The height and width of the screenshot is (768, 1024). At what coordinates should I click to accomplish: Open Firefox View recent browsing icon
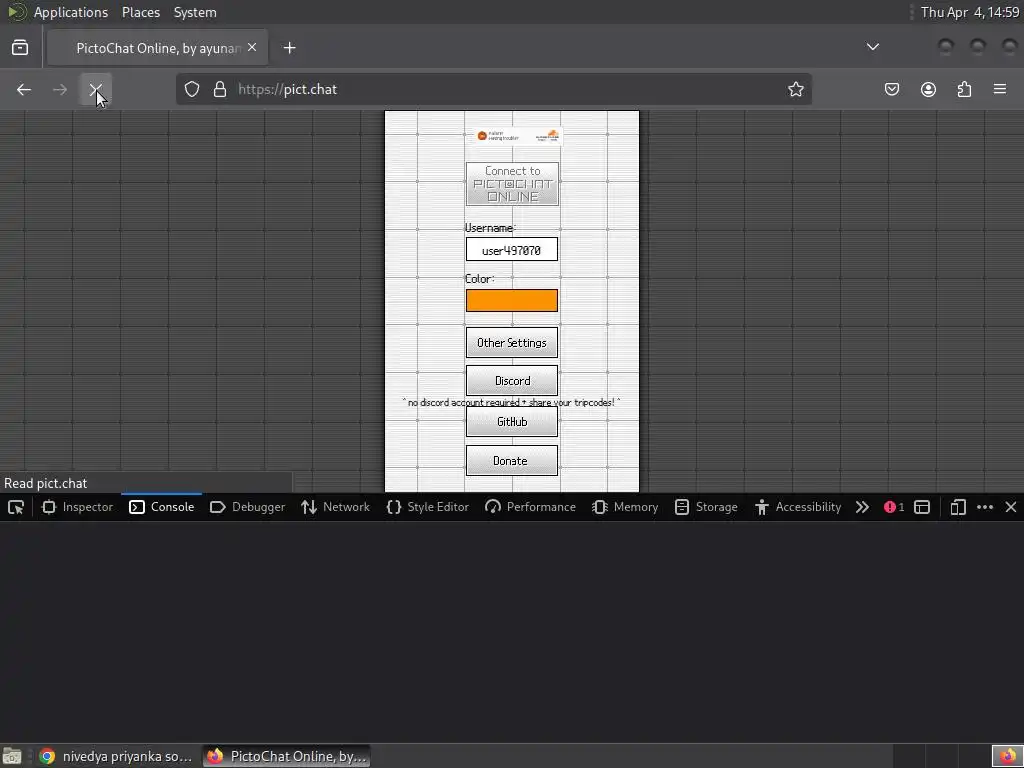(x=20, y=48)
